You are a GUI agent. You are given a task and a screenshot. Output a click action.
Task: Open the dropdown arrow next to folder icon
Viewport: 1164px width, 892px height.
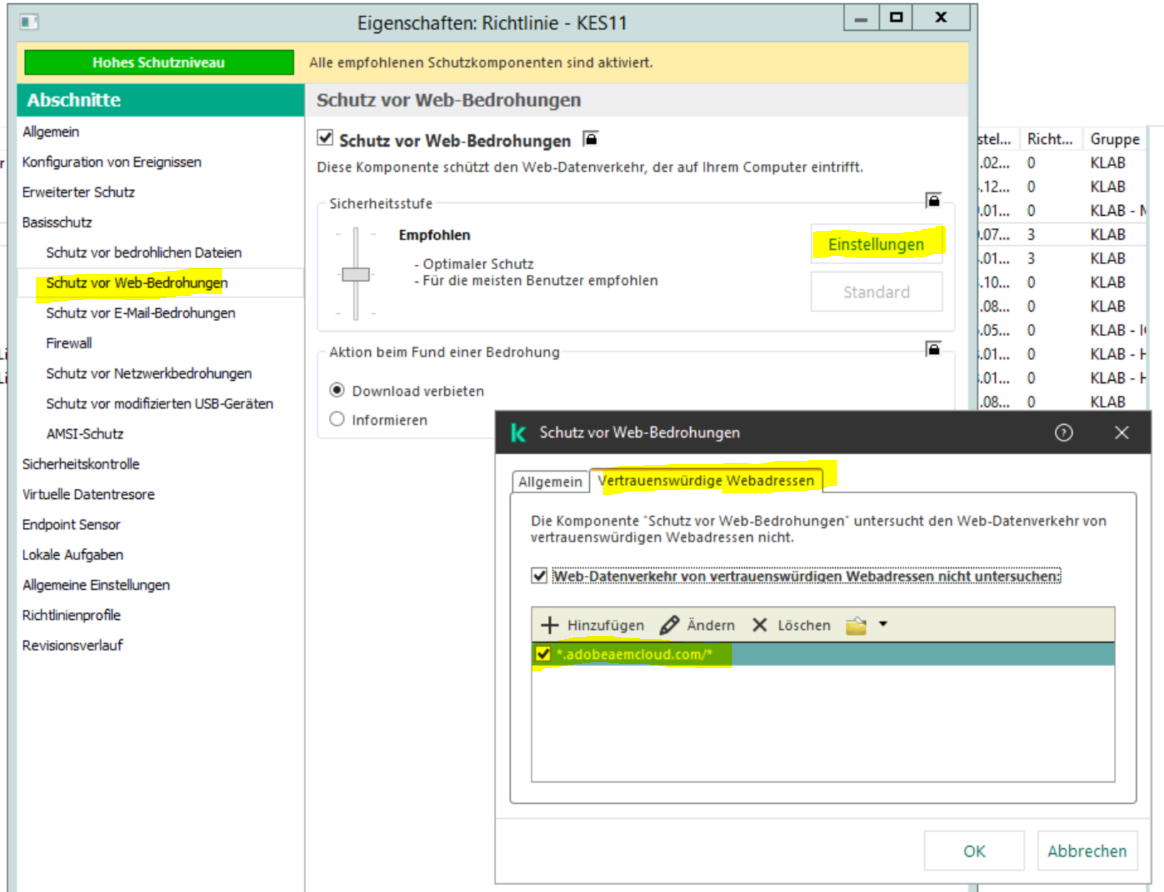883,624
